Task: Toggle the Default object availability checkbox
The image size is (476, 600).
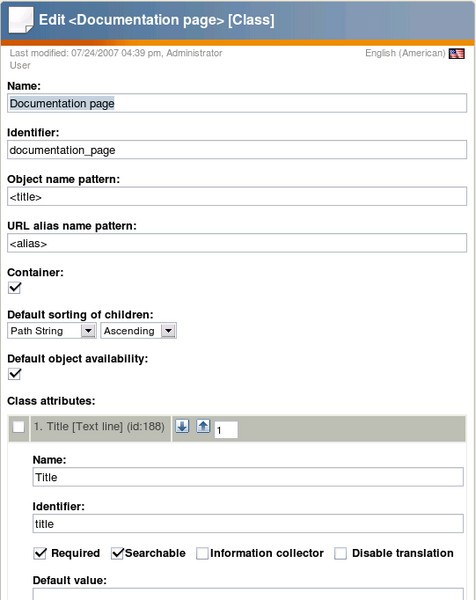Action: [15, 374]
